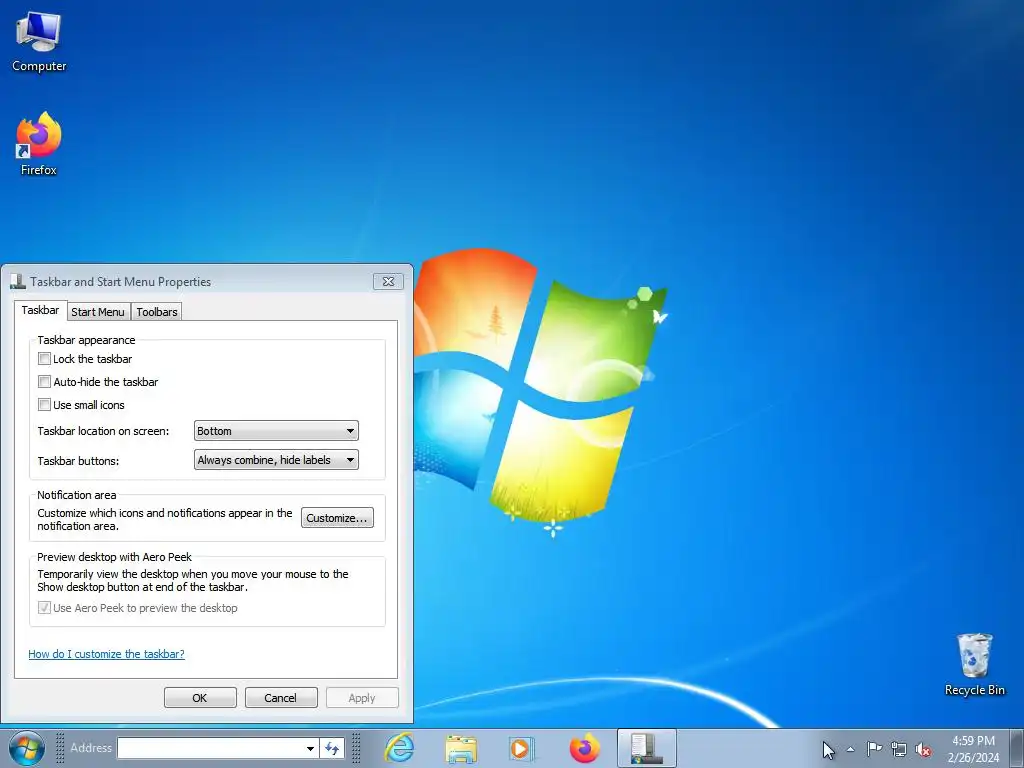Launch Internet Explorer from taskbar
This screenshot has height=768, width=1024.
click(399, 748)
